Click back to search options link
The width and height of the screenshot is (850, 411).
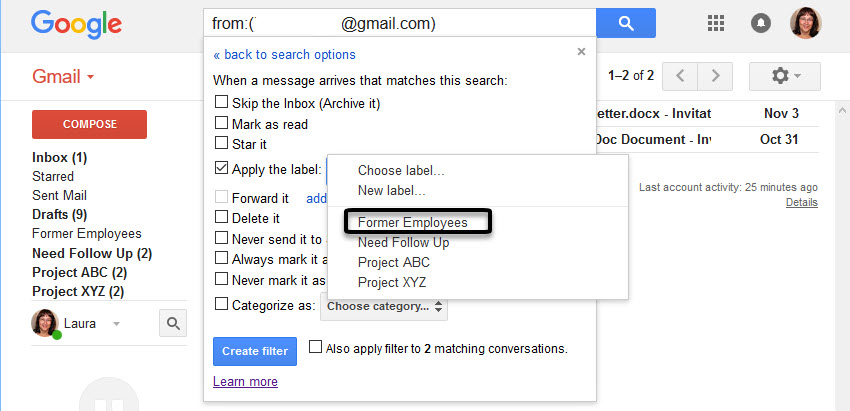click(x=284, y=54)
